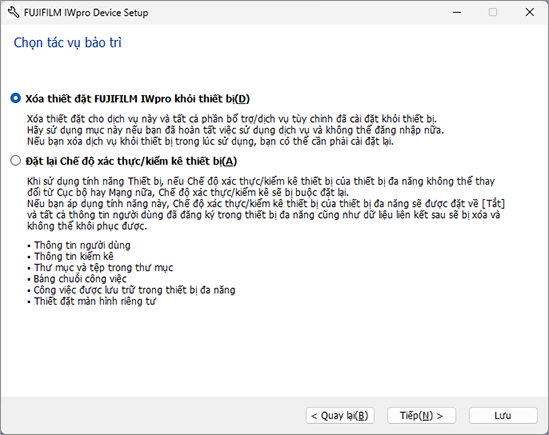This screenshot has width=549, height=435.
Task: Click the heading Chọn tác vụ bảo trì
Action: coord(68,43)
